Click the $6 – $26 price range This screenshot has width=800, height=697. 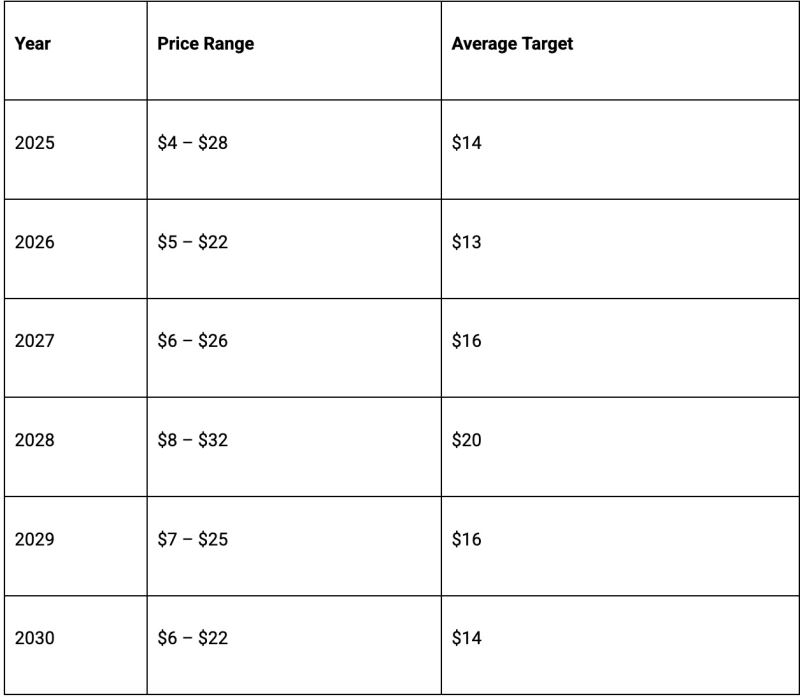tap(193, 341)
